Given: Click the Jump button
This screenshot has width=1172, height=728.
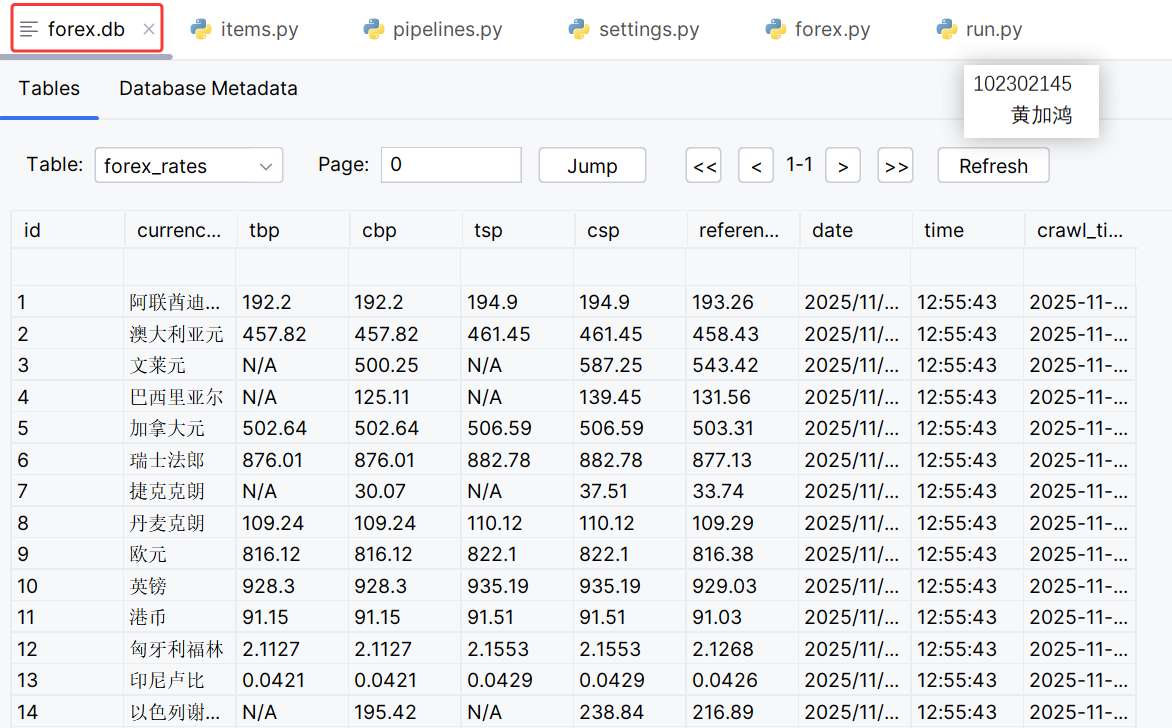Looking at the screenshot, I should coord(592,165).
